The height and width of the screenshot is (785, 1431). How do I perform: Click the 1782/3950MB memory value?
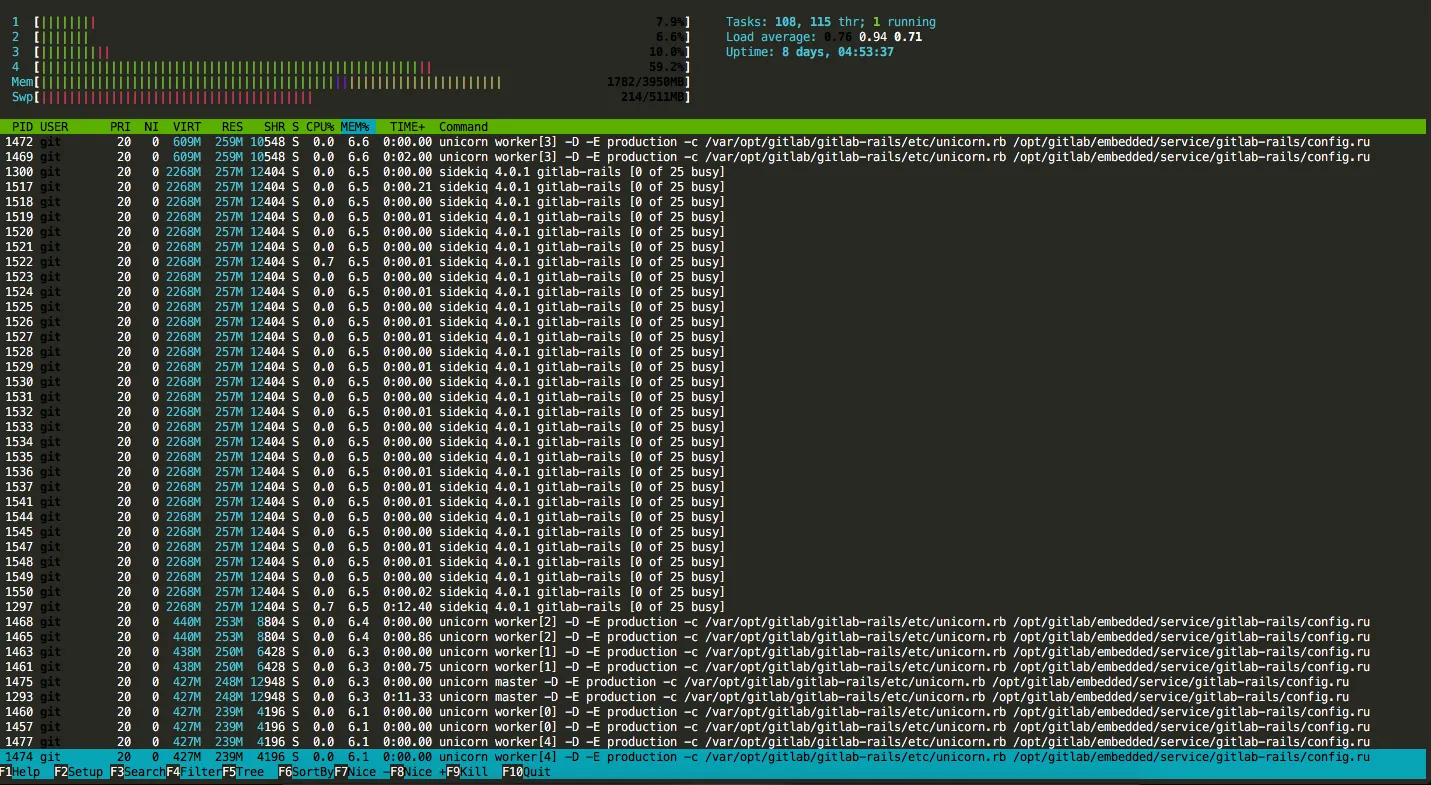click(x=645, y=82)
